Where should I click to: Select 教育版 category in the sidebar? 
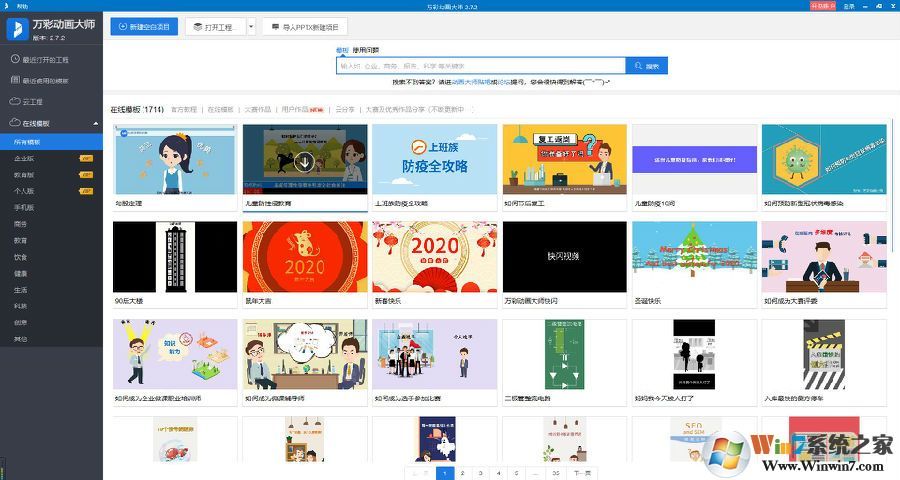click(25, 174)
